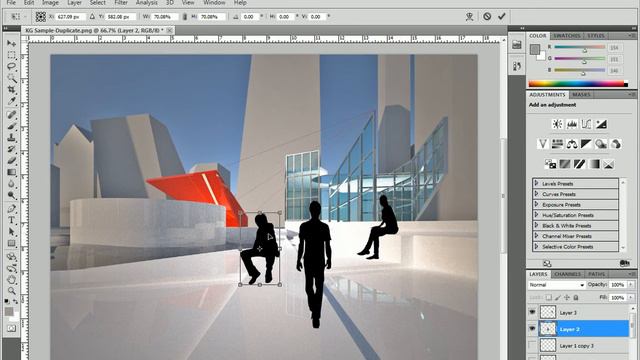Open the Window menu
Viewport: 640px width, 360px height.
pos(214,3)
